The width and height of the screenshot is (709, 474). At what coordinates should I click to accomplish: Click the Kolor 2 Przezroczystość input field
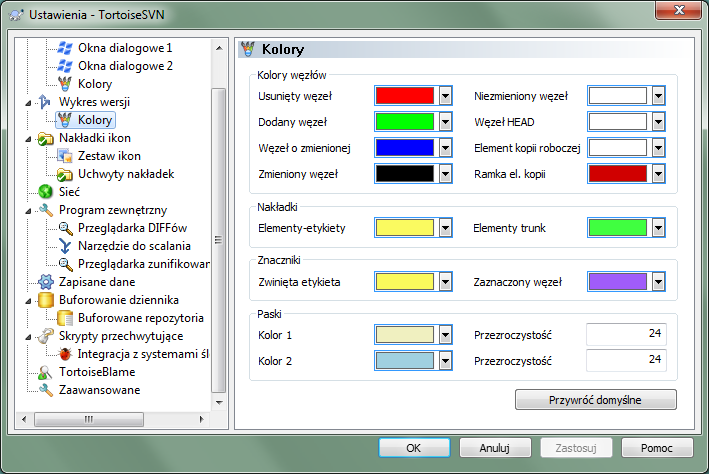[x=626, y=360]
